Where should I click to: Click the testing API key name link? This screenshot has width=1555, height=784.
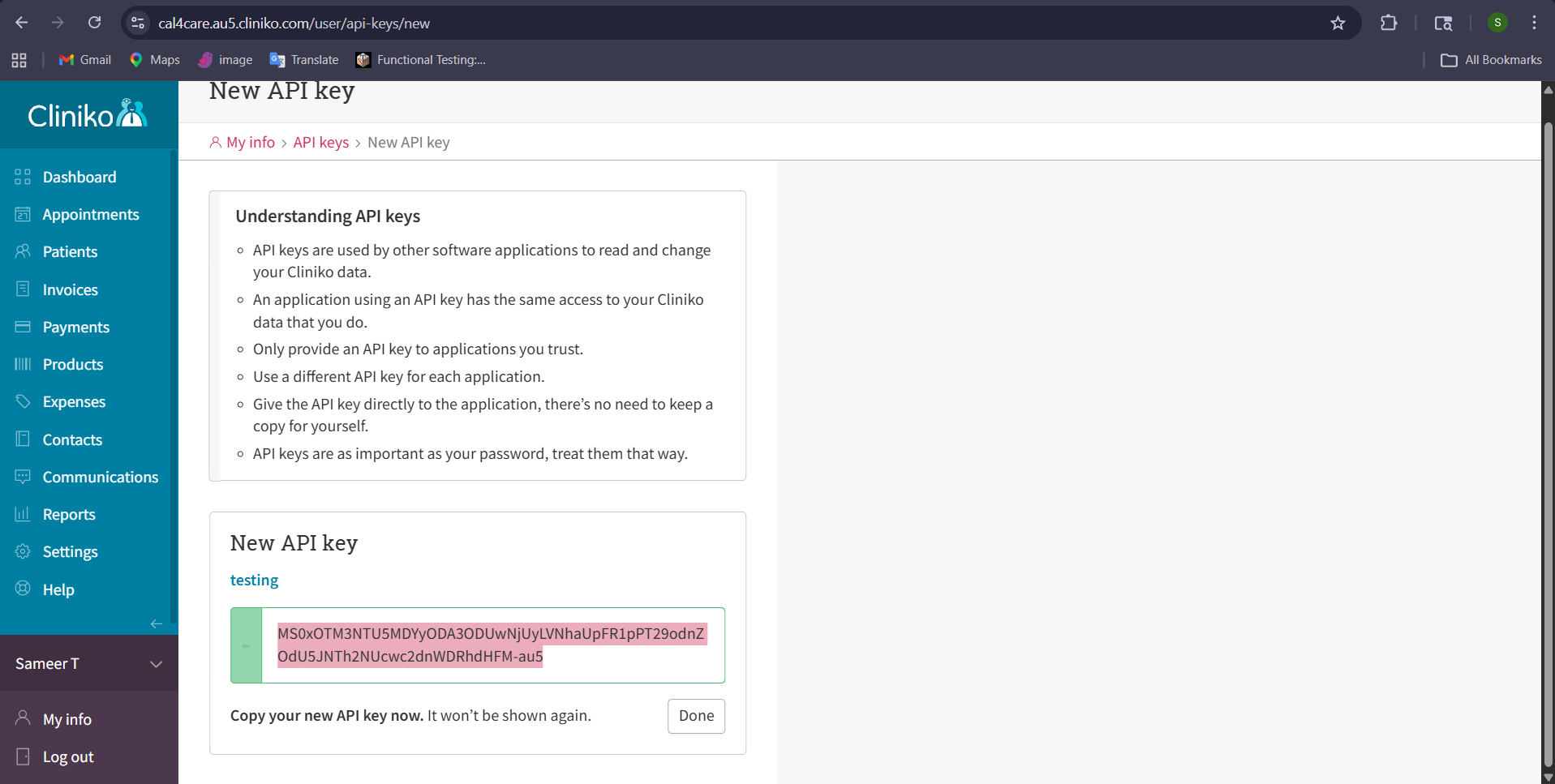(254, 580)
